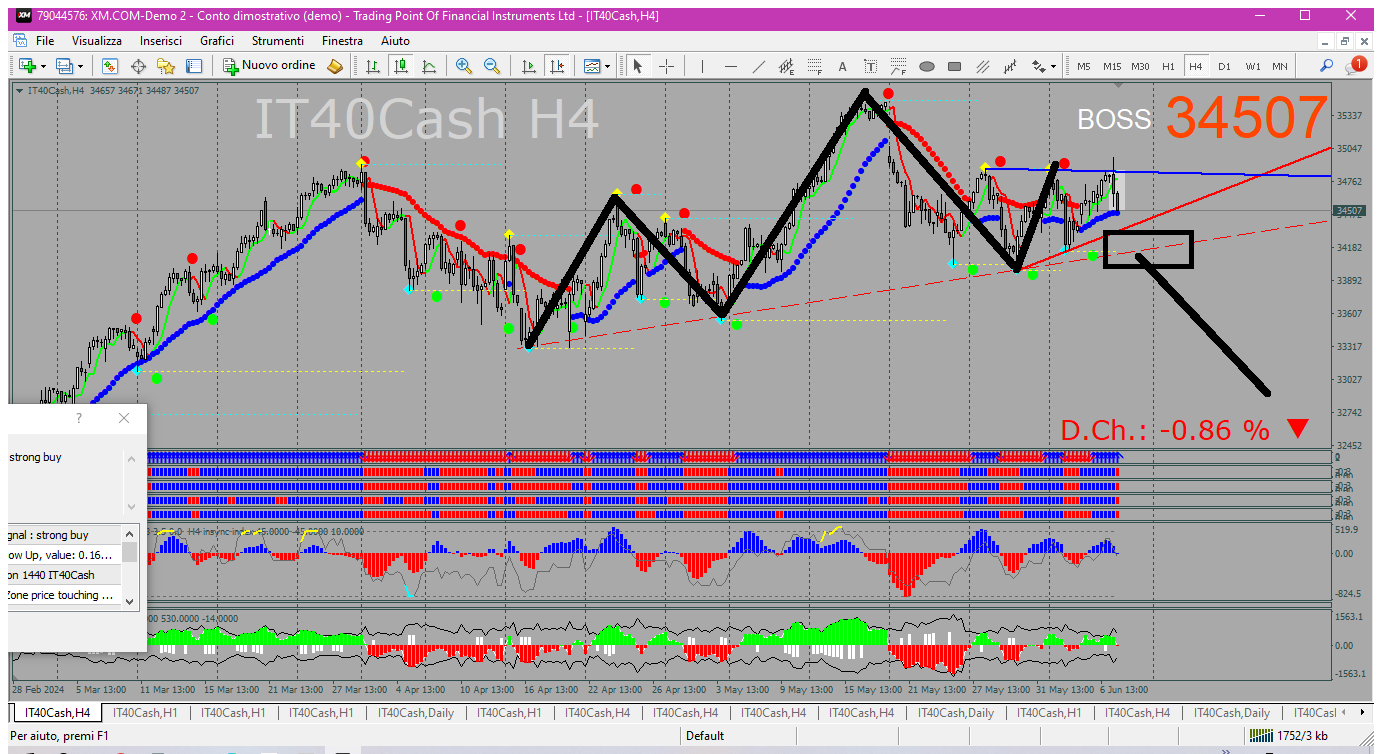Screen dimensions: 1382x754
Task: Select the Andrews pitchfork tool
Action: click(1010, 66)
